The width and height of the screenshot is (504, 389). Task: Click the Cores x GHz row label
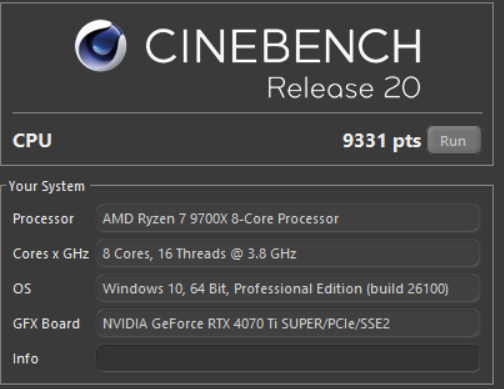[x=51, y=254]
